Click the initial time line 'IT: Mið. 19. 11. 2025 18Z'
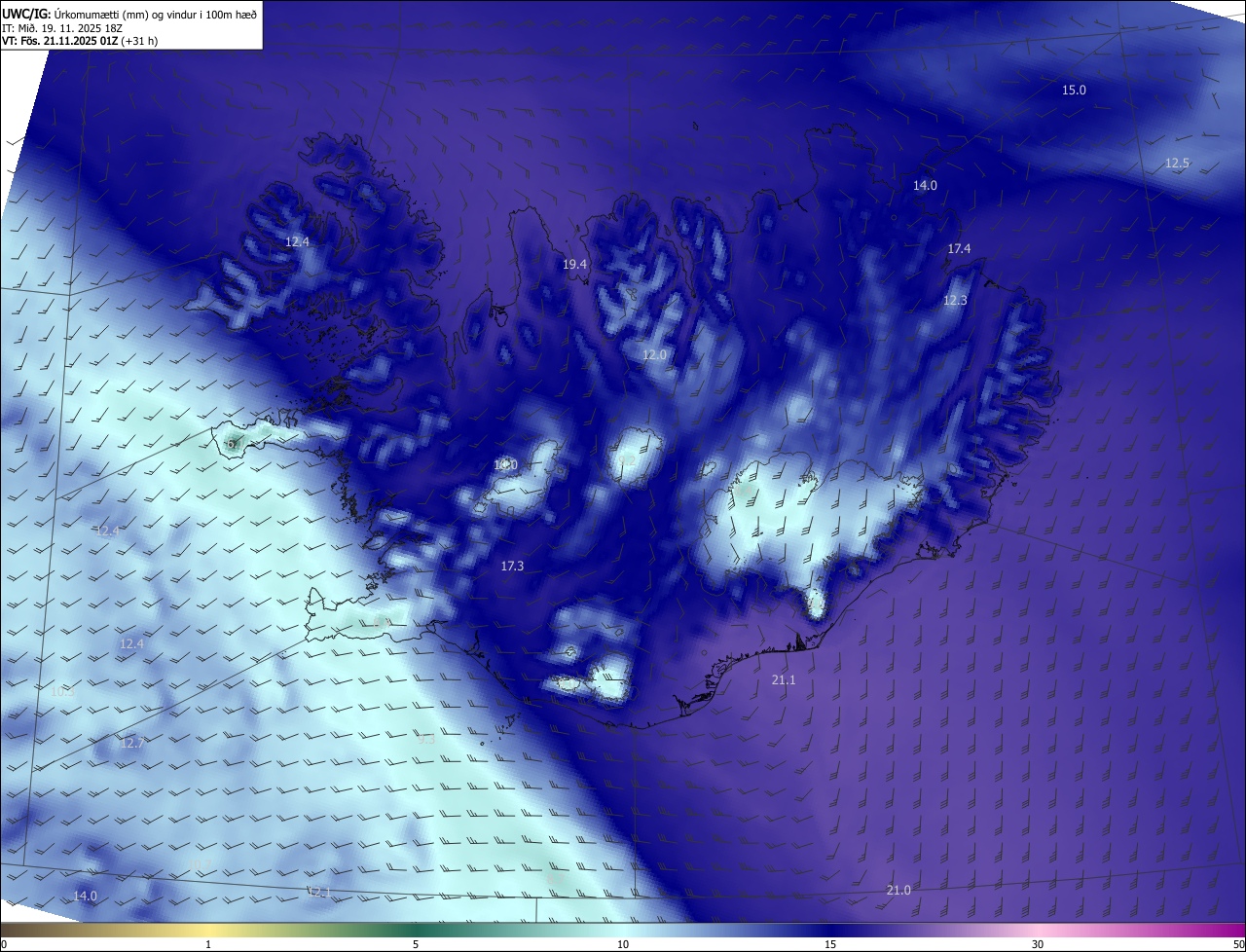The image size is (1246, 952). pyautogui.click(x=60, y=27)
